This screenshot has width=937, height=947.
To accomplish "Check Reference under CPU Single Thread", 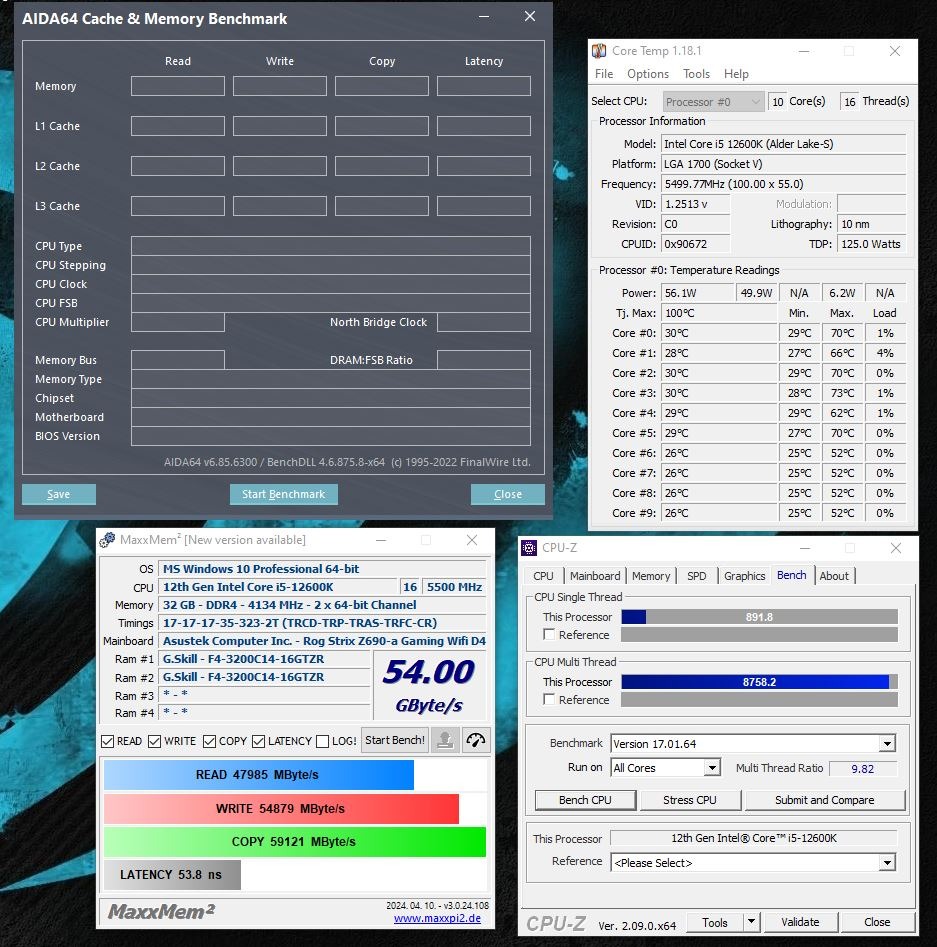I will [x=549, y=634].
